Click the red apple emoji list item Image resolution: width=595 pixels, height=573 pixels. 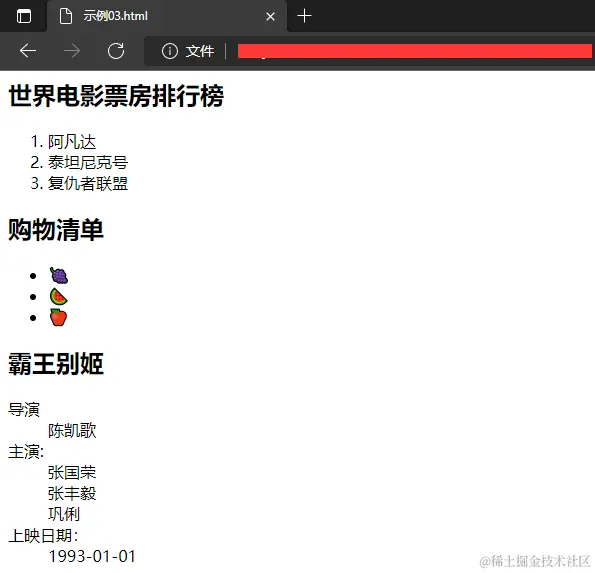[x=58, y=317]
